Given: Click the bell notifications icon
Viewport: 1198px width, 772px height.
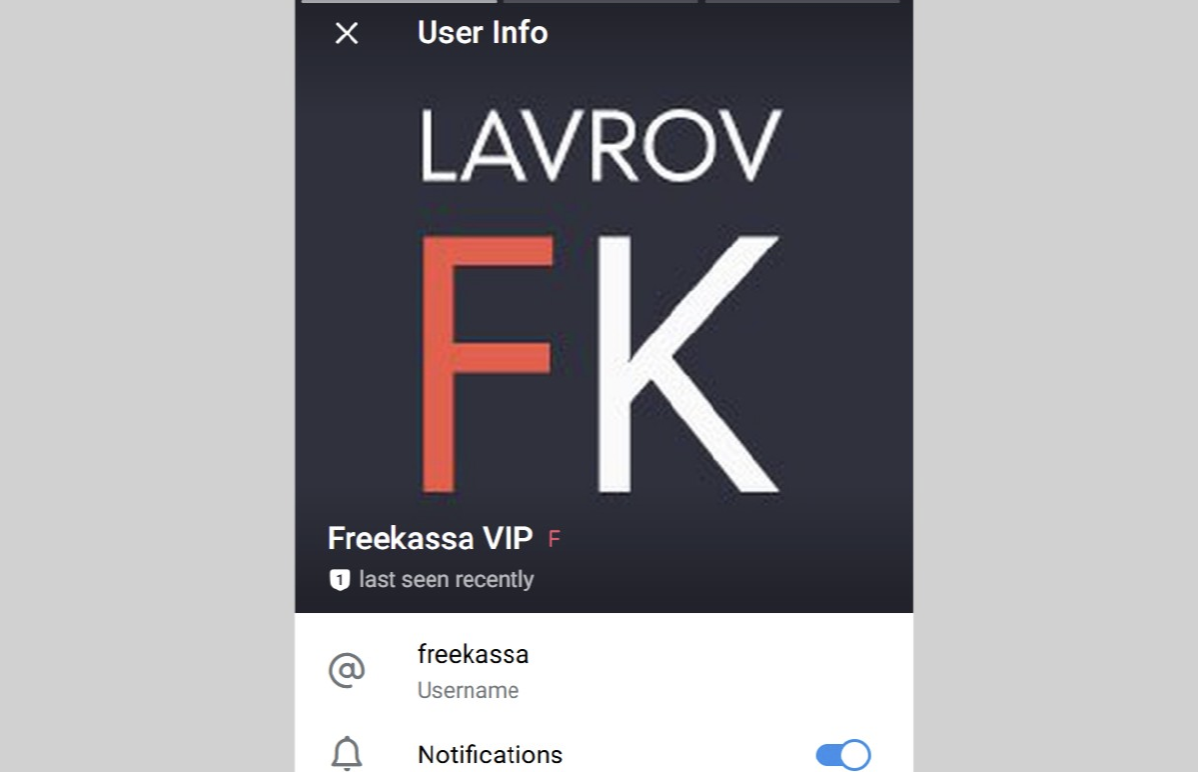Looking at the screenshot, I should 347,754.
